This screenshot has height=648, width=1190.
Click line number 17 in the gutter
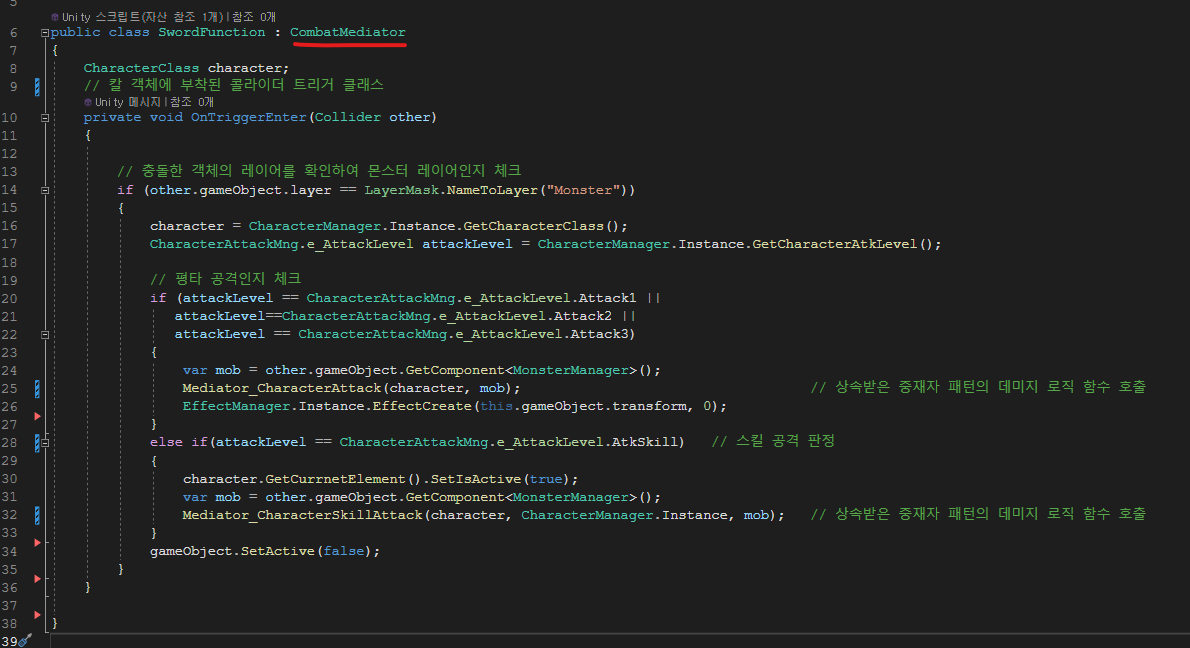tap(9, 244)
